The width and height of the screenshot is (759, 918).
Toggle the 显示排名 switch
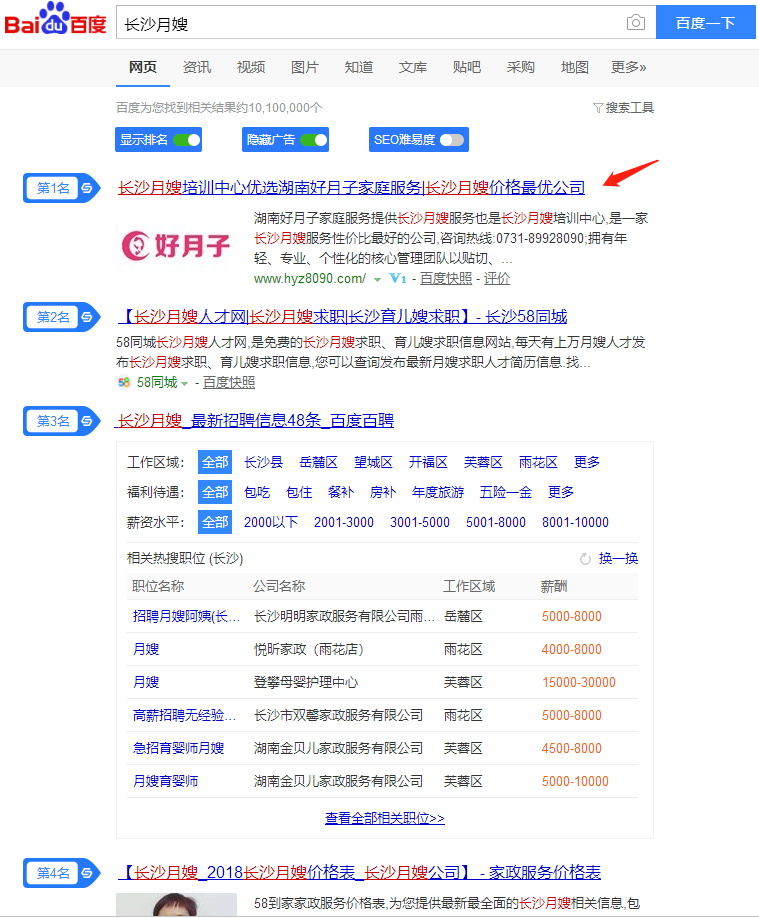point(187,140)
